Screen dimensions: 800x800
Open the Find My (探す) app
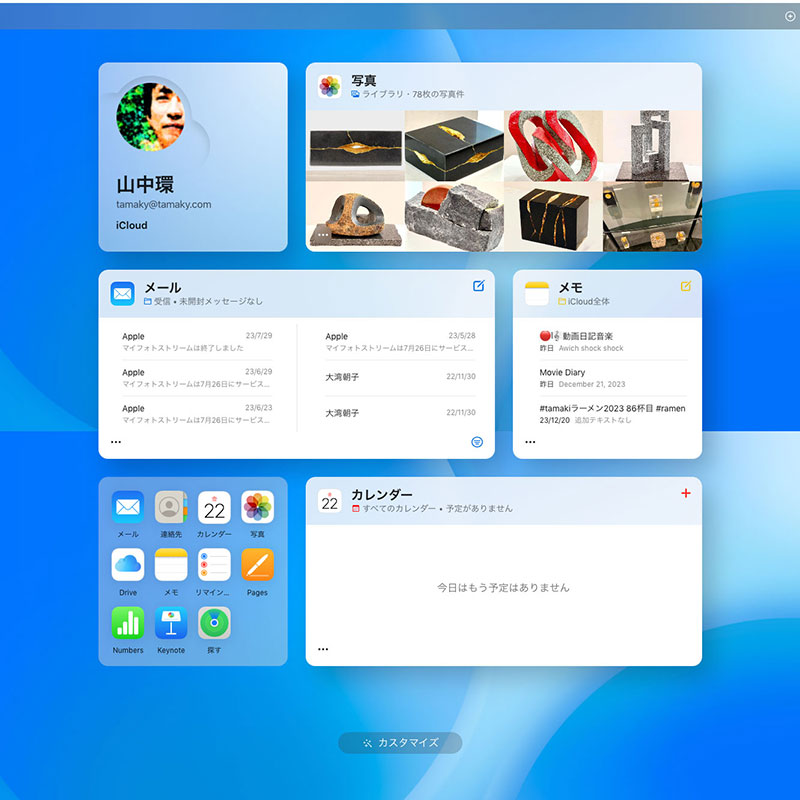(214, 623)
